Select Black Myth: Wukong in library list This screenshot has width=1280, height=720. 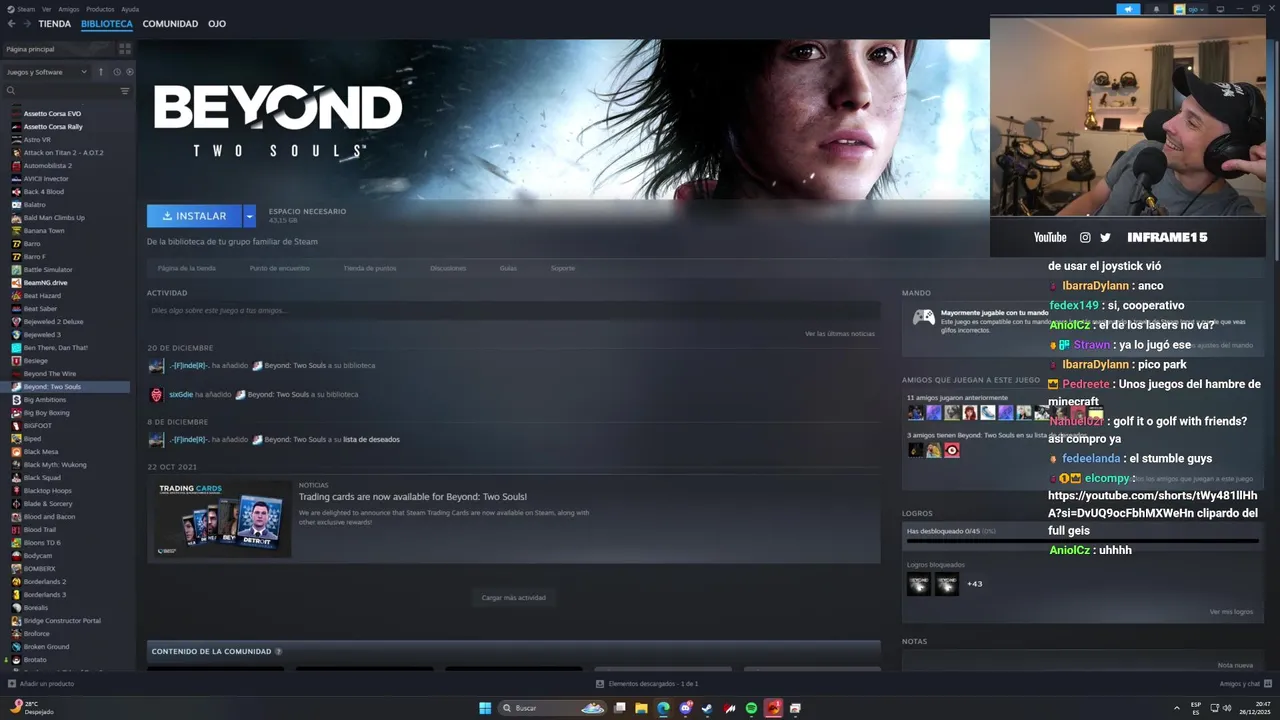click(x=55, y=465)
